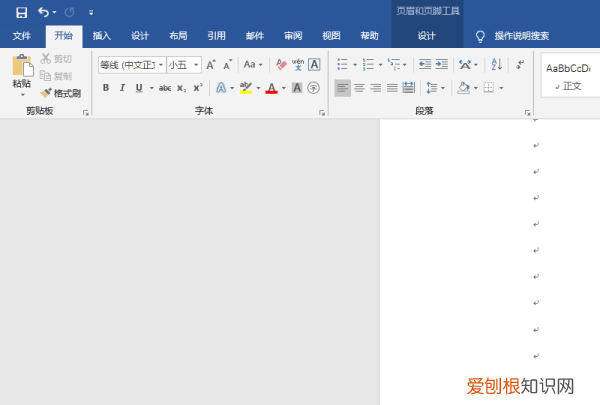Image resolution: width=600 pixels, height=405 pixels.
Task: Apply paragraph shading paint bucket
Action: 463,88
